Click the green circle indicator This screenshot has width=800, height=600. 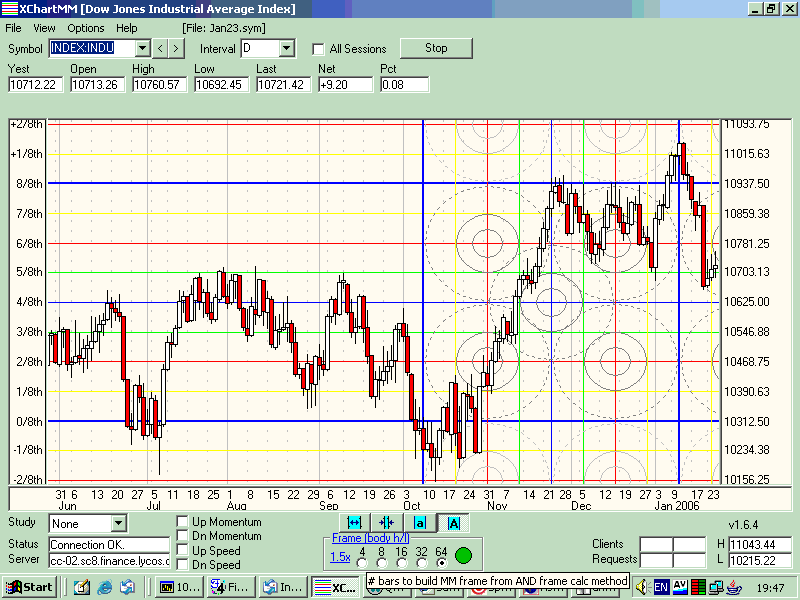[463, 556]
